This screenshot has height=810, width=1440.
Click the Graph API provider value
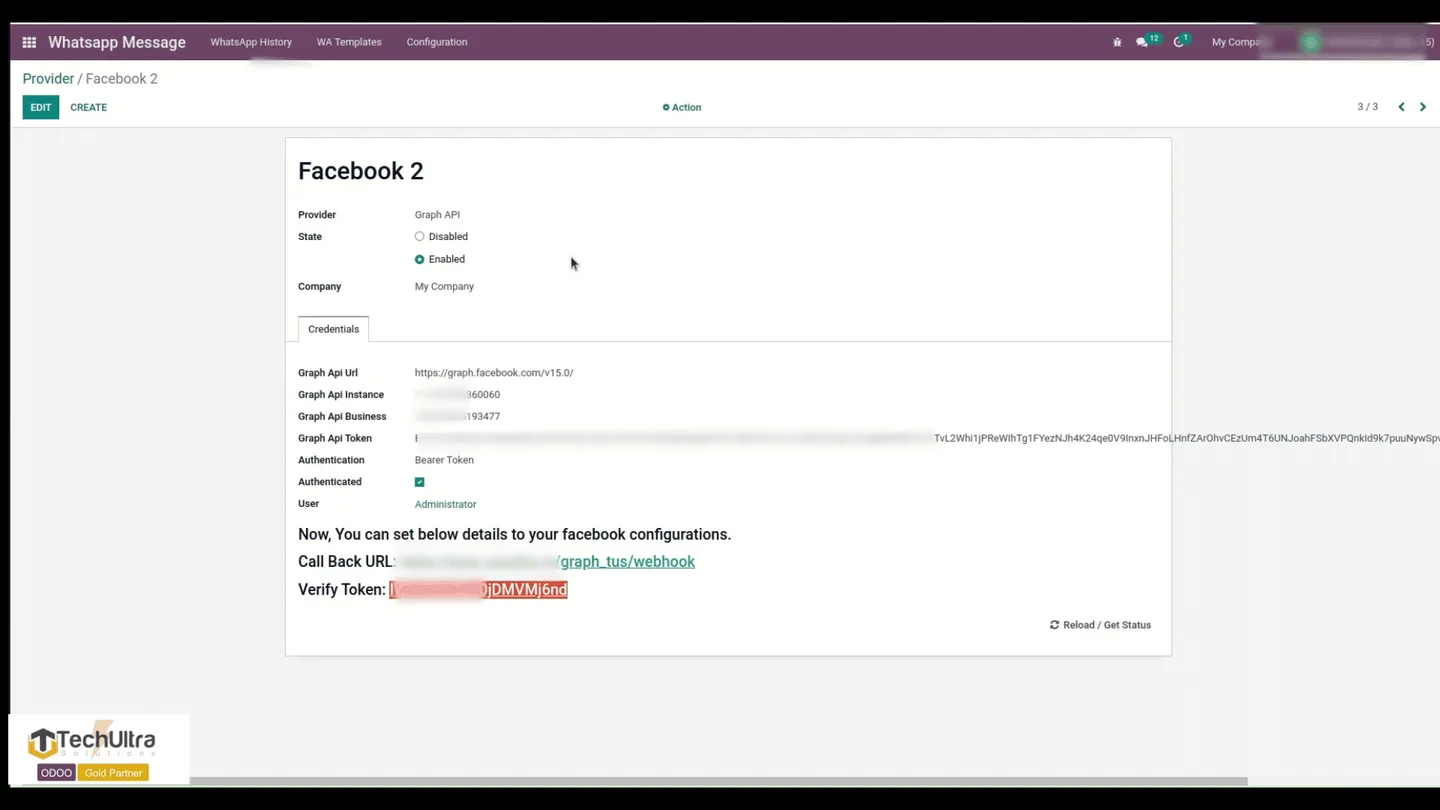tap(437, 215)
